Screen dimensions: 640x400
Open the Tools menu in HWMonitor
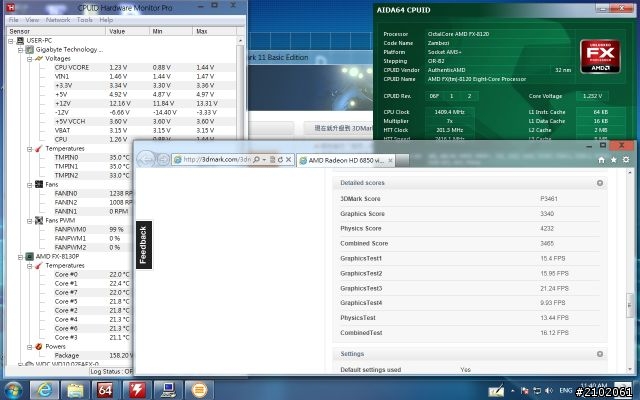[84, 20]
